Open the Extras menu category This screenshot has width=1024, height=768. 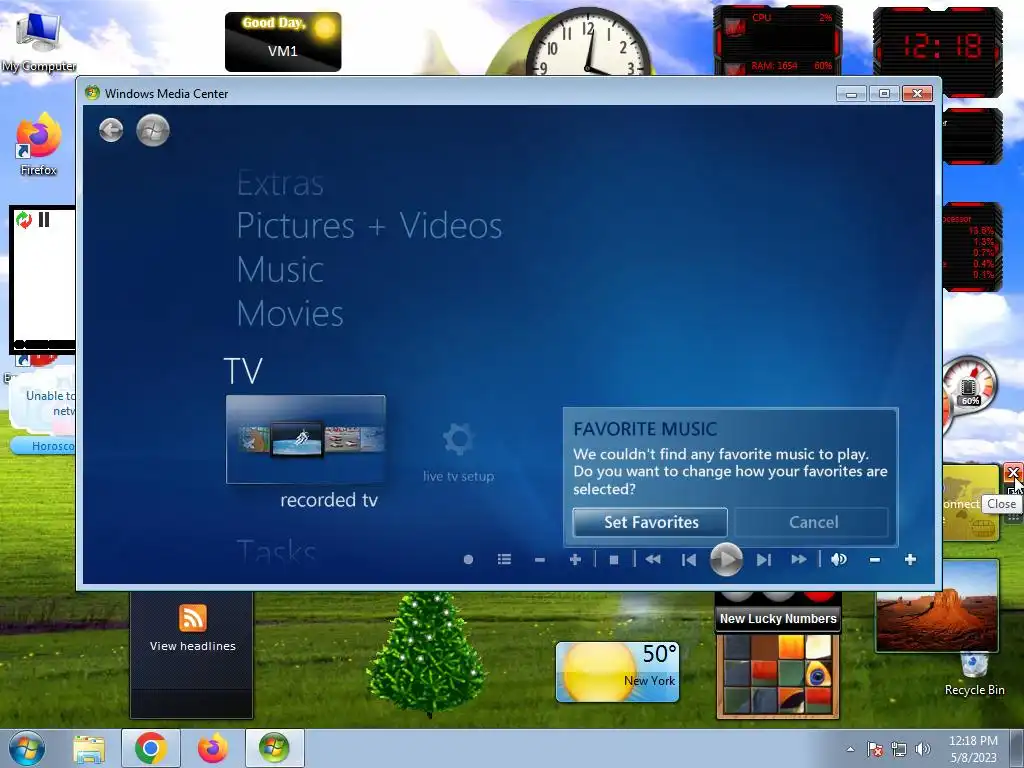[x=280, y=183]
